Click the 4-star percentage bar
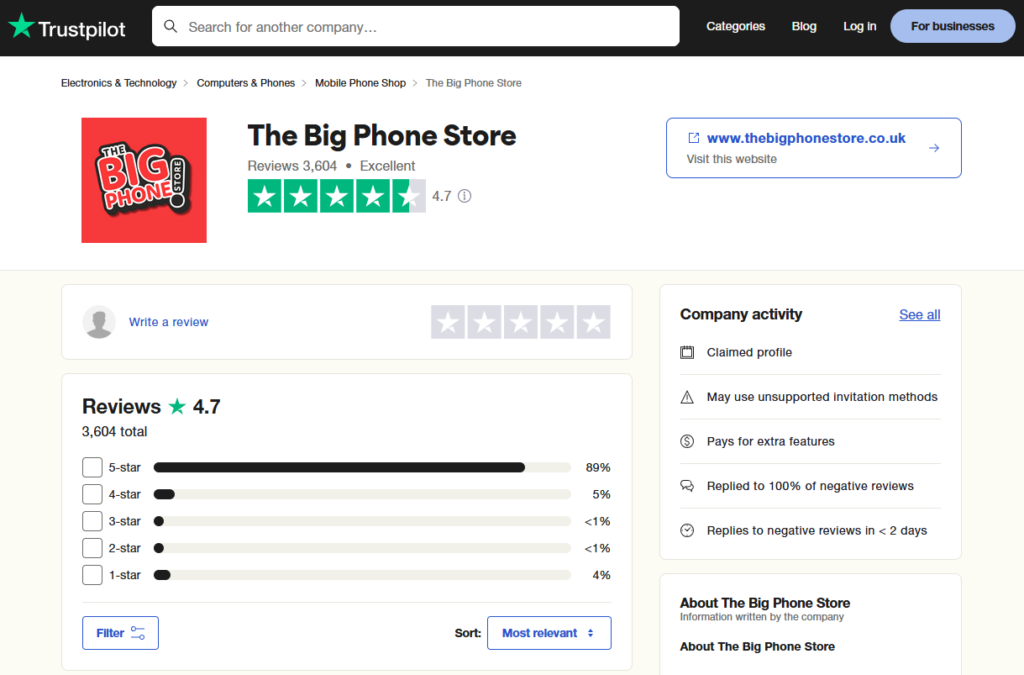This screenshot has height=675, width=1024. point(362,494)
